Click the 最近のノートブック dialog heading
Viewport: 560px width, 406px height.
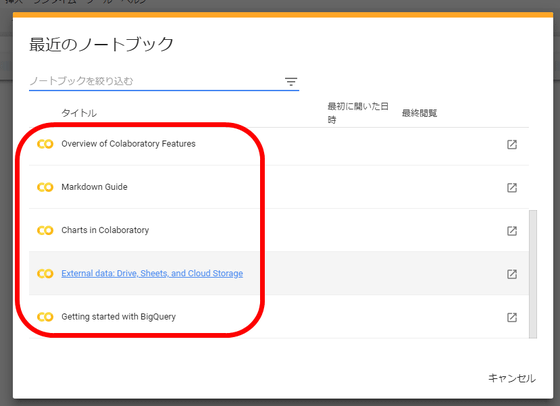[x=101, y=45]
